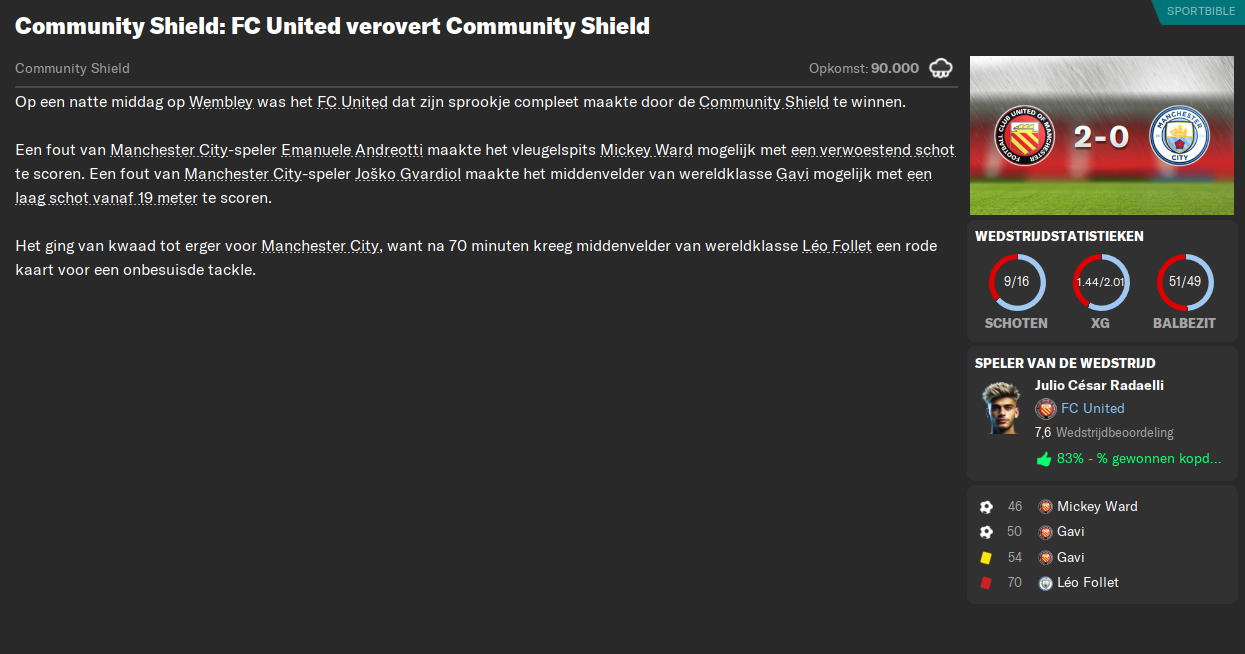This screenshot has height=654, width=1245.
Task: Click the thumbs-up icon under the match rating
Action: point(1043,458)
